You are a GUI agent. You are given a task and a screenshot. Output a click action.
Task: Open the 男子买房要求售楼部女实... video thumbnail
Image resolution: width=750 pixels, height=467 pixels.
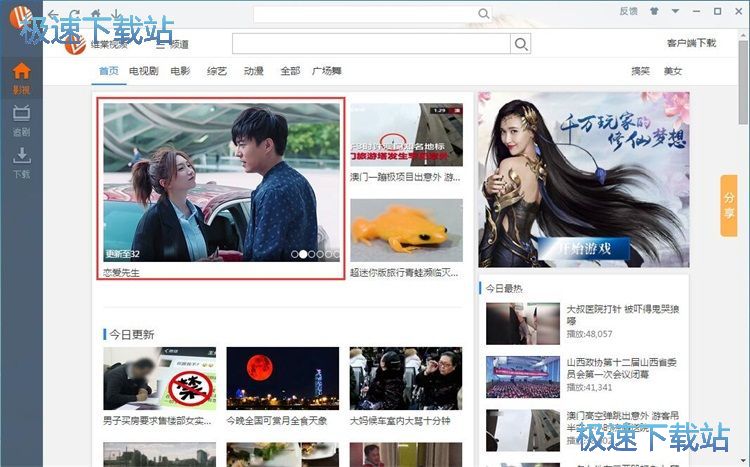tap(160, 378)
